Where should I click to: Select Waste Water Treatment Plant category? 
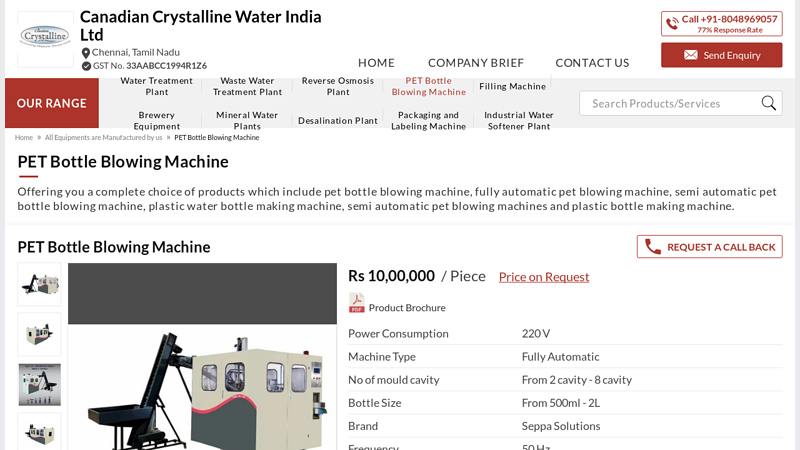click(247, 86)
